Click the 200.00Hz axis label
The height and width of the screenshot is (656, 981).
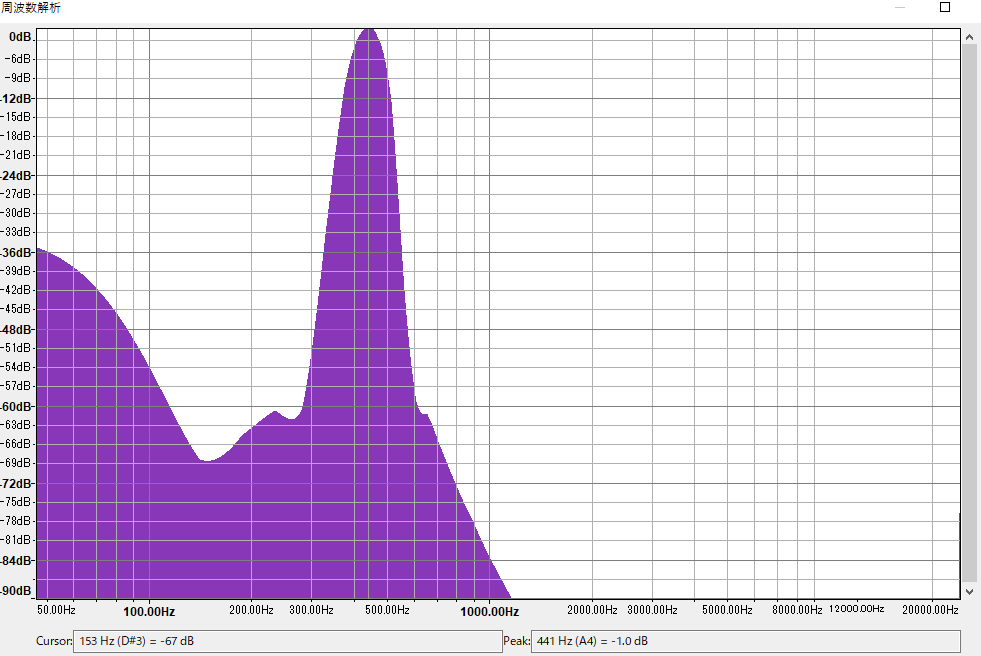[252, 610]
